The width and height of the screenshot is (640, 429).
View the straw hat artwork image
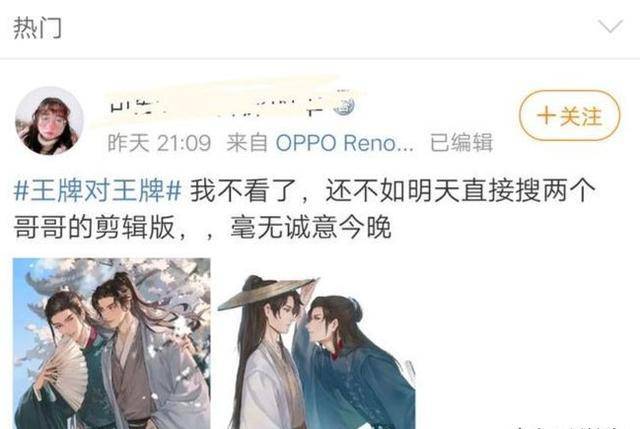(316, 350)
